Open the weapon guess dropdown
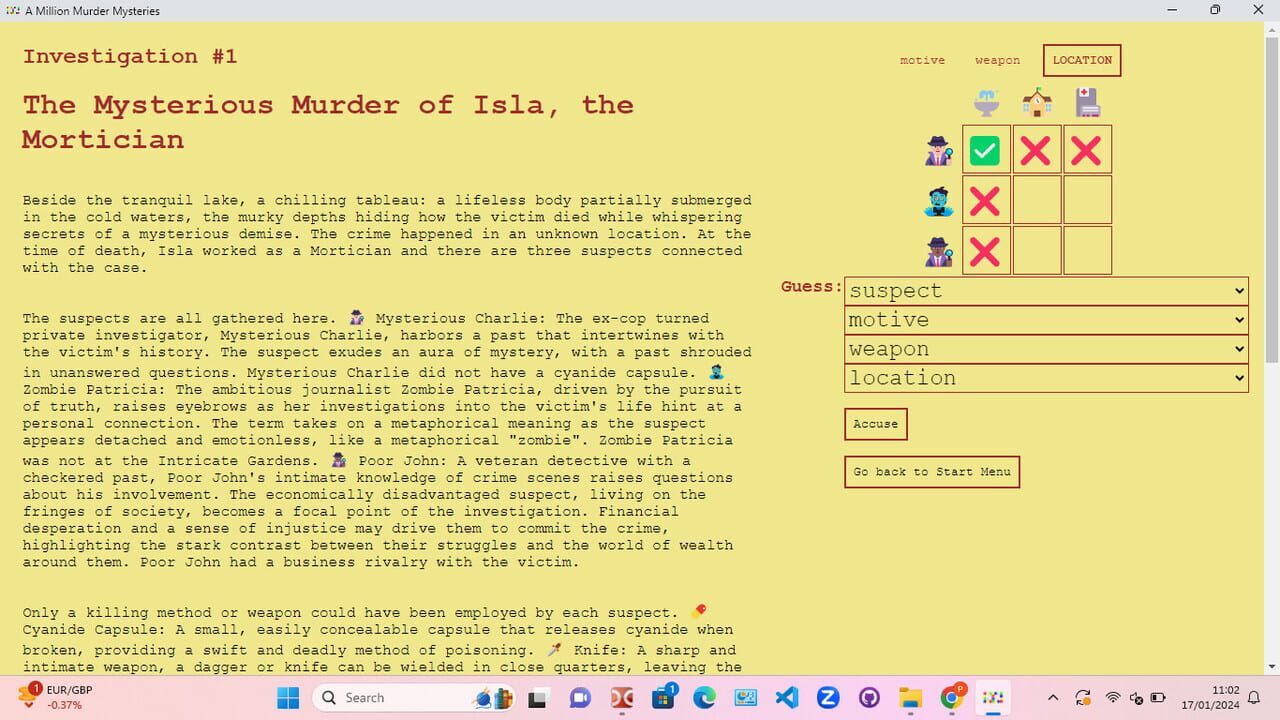 1046,348
